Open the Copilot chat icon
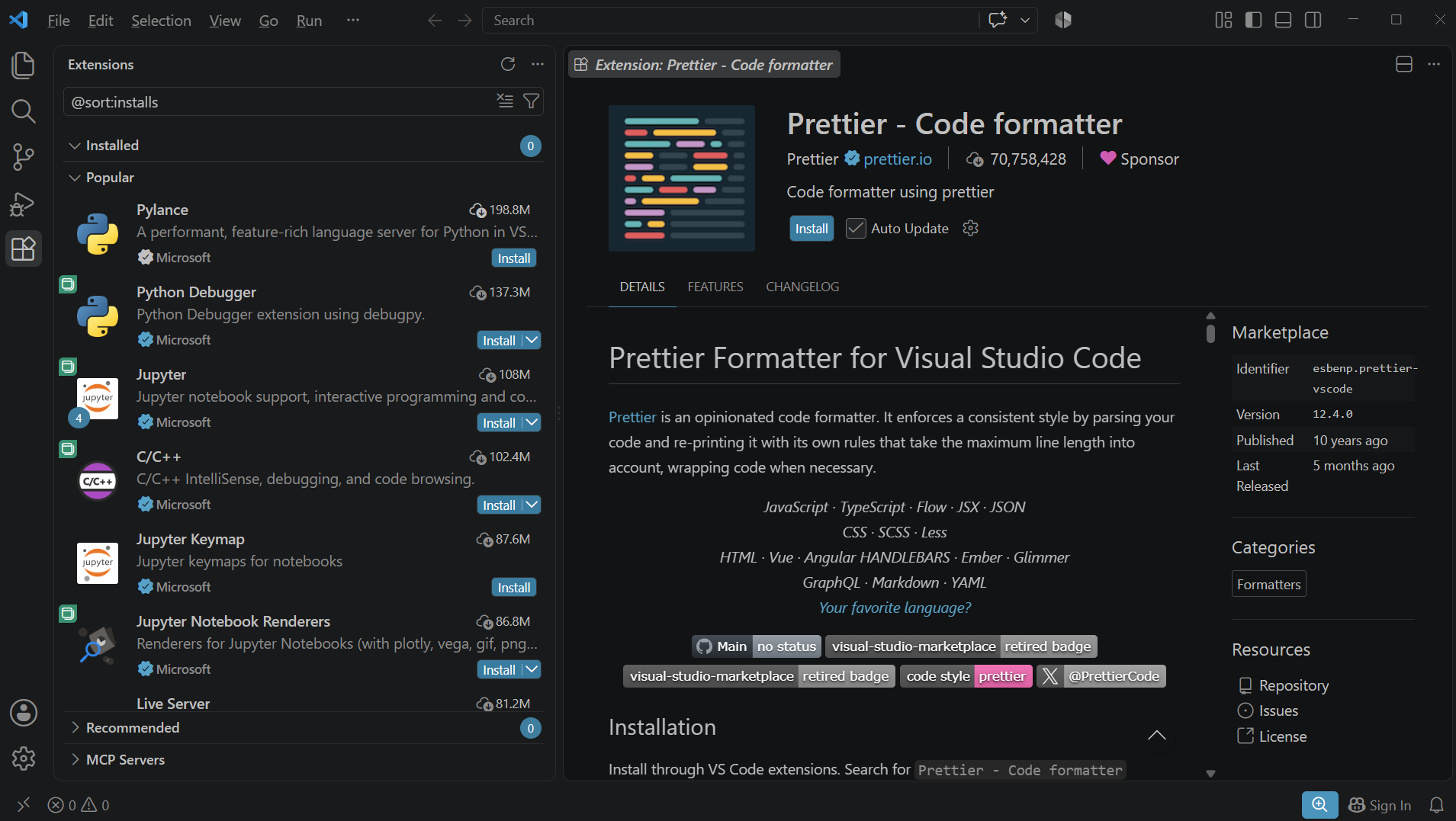 (998, 21)
